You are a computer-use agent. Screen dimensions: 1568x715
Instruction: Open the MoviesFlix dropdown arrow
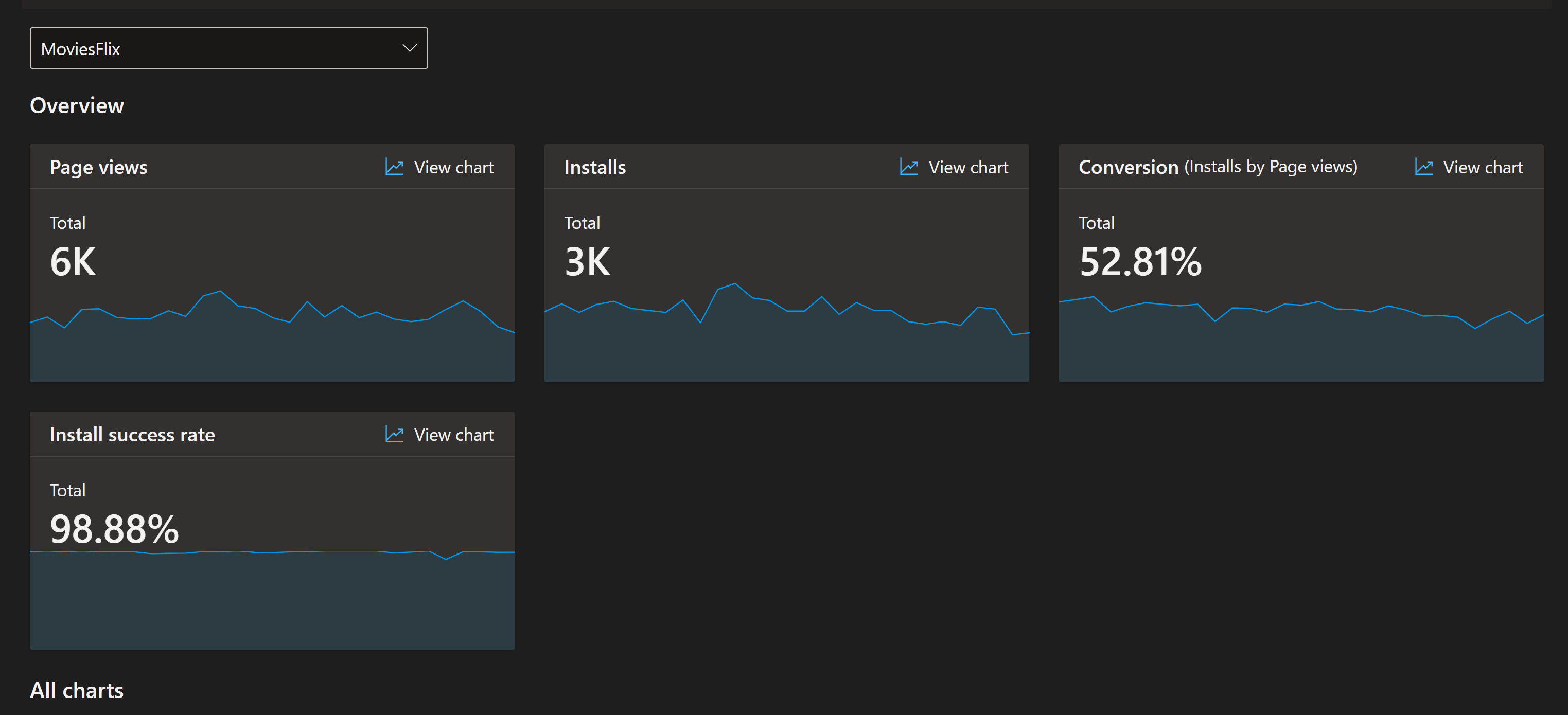[x=409, y=48]
